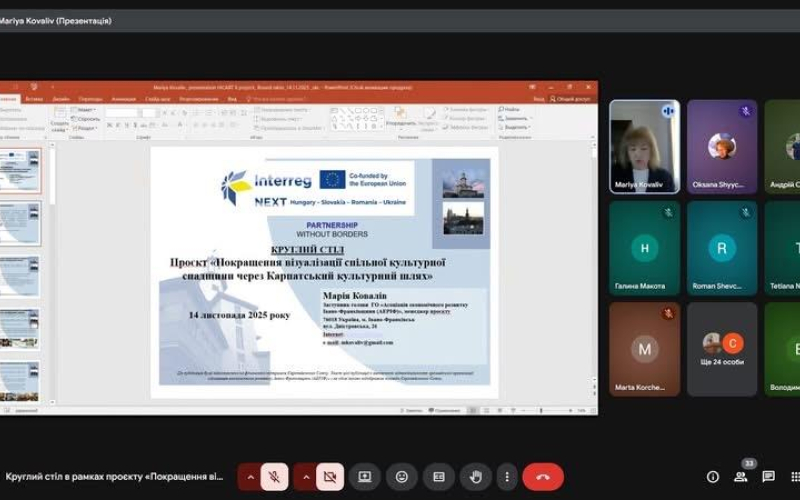Select fourth slide thumbnail in PowerPoint panel
This screenshot has height=500, width=800.
(19, 329)
